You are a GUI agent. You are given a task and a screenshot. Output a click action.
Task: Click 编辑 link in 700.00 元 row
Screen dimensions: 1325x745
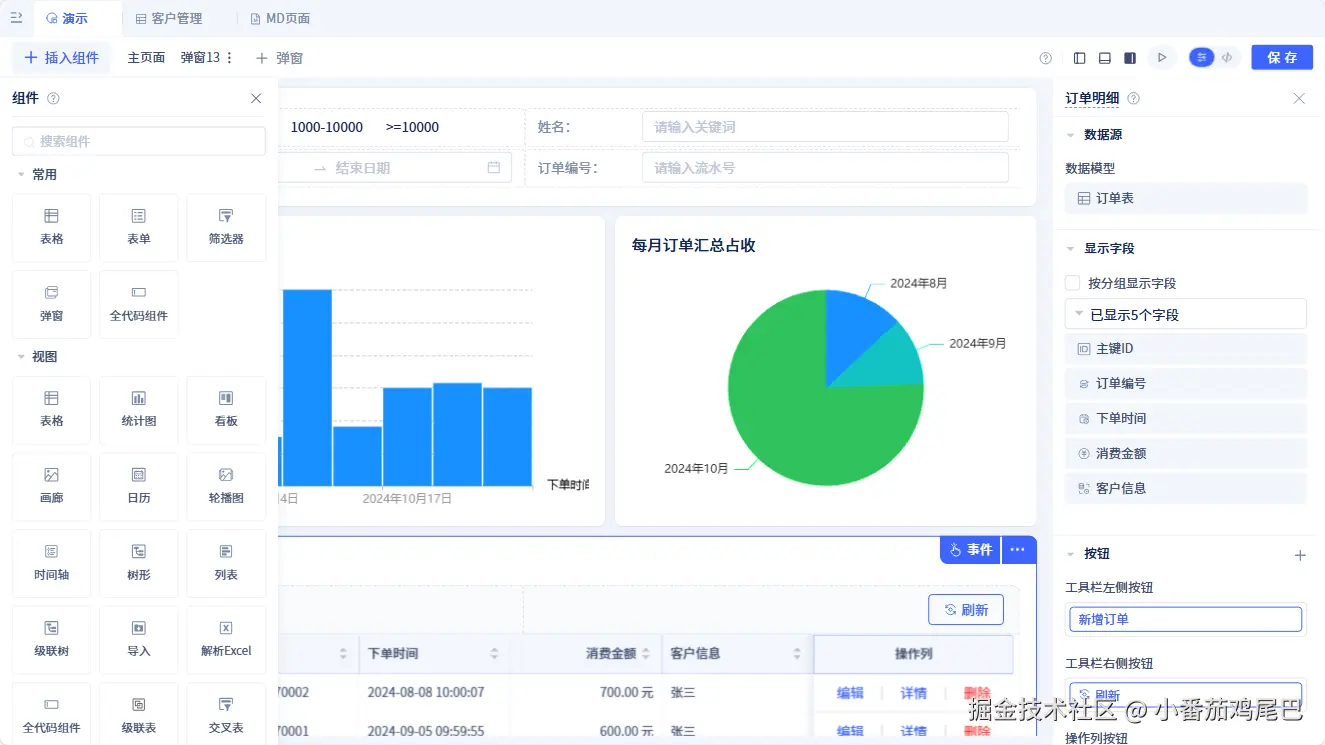(x=850, y=693)
